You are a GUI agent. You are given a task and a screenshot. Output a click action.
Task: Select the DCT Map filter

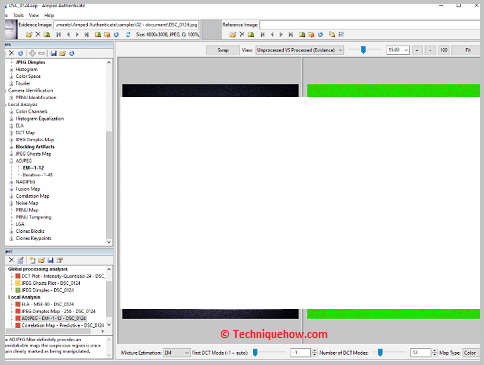(x=25, y=133)
